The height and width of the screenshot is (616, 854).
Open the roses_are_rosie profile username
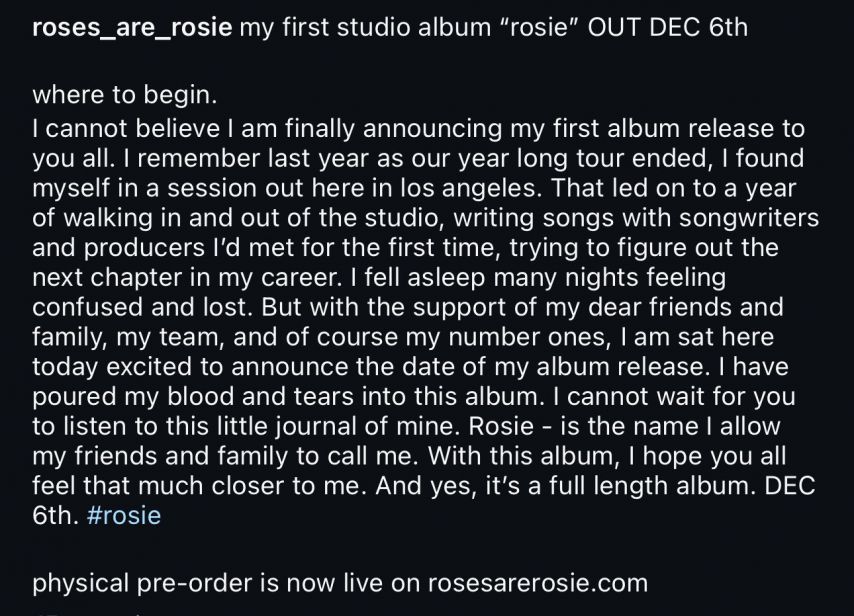point(132,28)
